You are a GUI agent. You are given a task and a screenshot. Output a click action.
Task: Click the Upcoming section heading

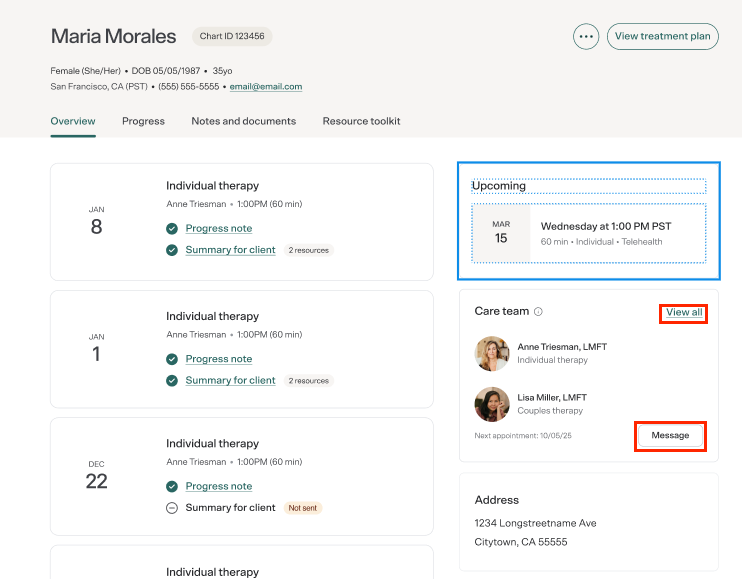[x=499, y=186]
